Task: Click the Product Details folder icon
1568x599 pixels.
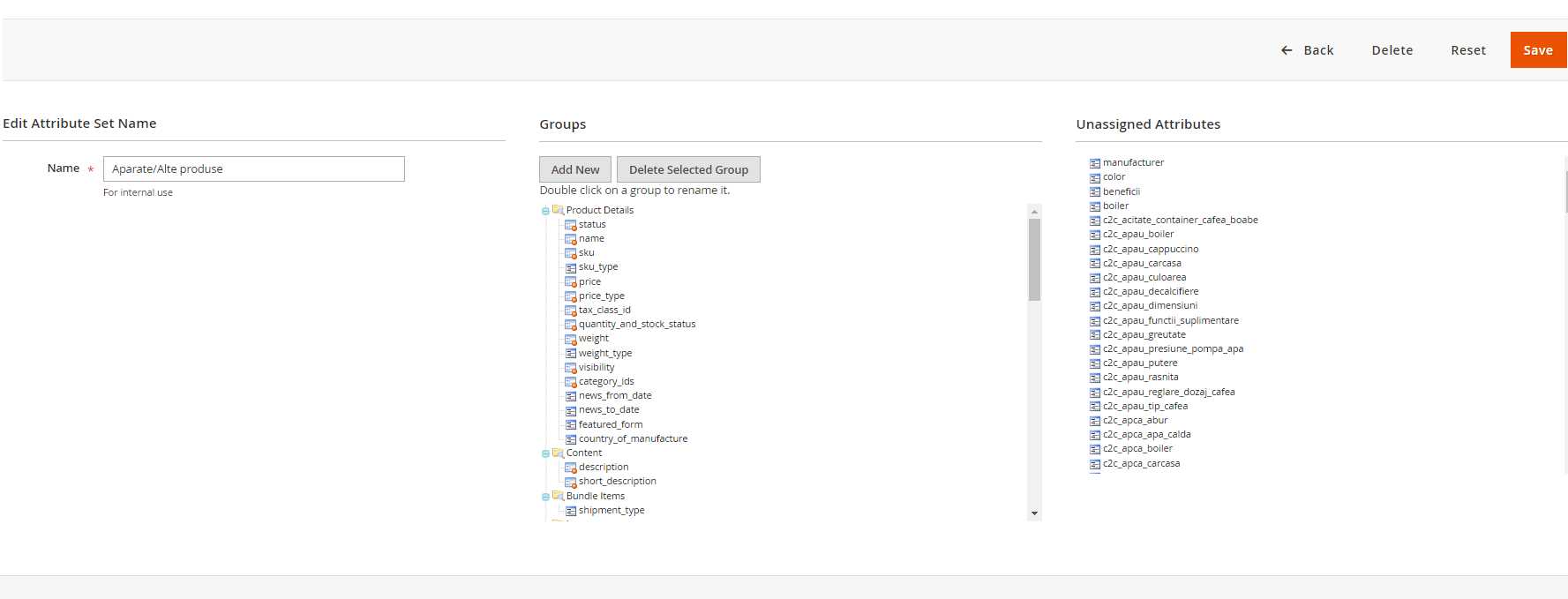Action: 558,210
